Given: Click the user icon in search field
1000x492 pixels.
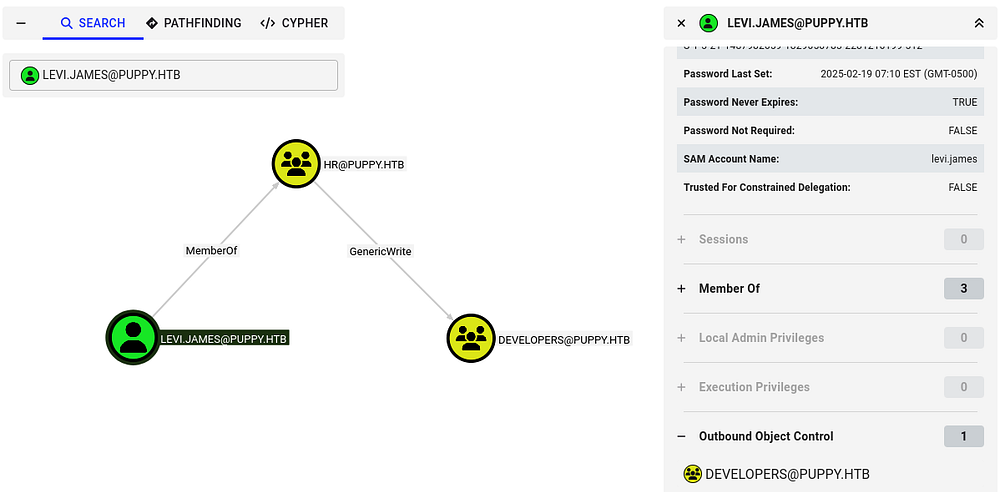Looking at the screenshot, I should (30, 75).
